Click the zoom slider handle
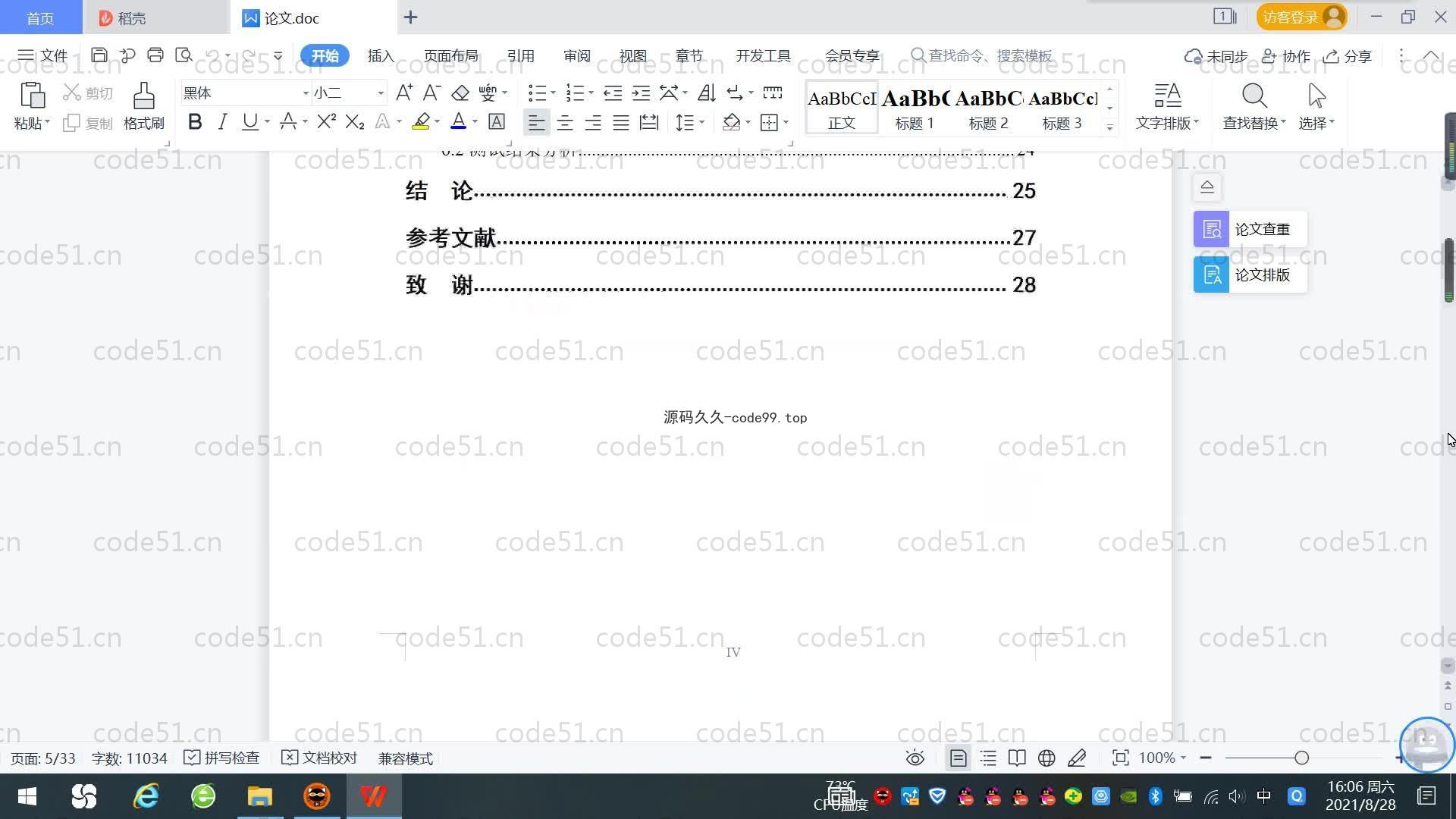The width and height of the screenshot is (1456, 819). coord(1302,758)
